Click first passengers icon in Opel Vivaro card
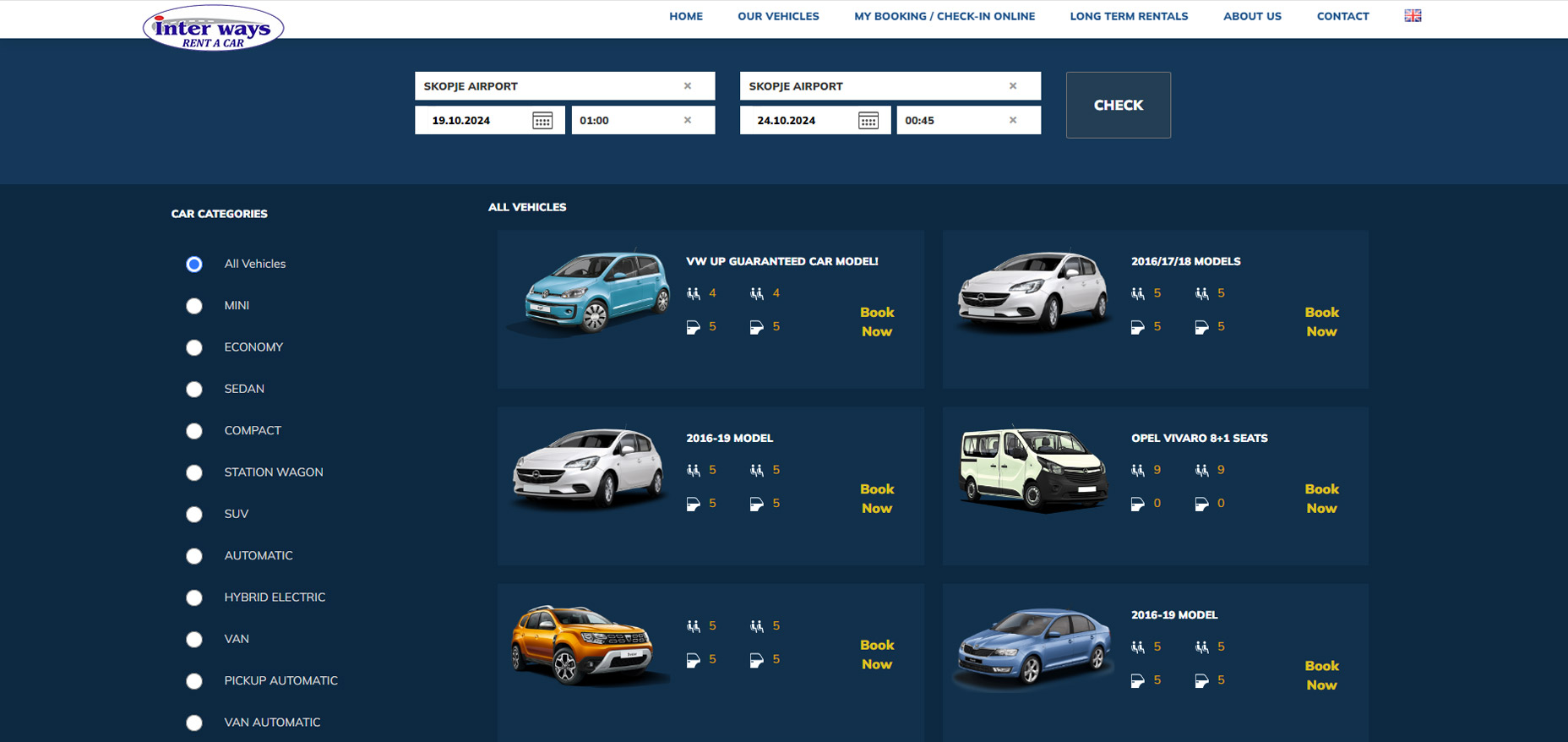 pos(1138,470)
